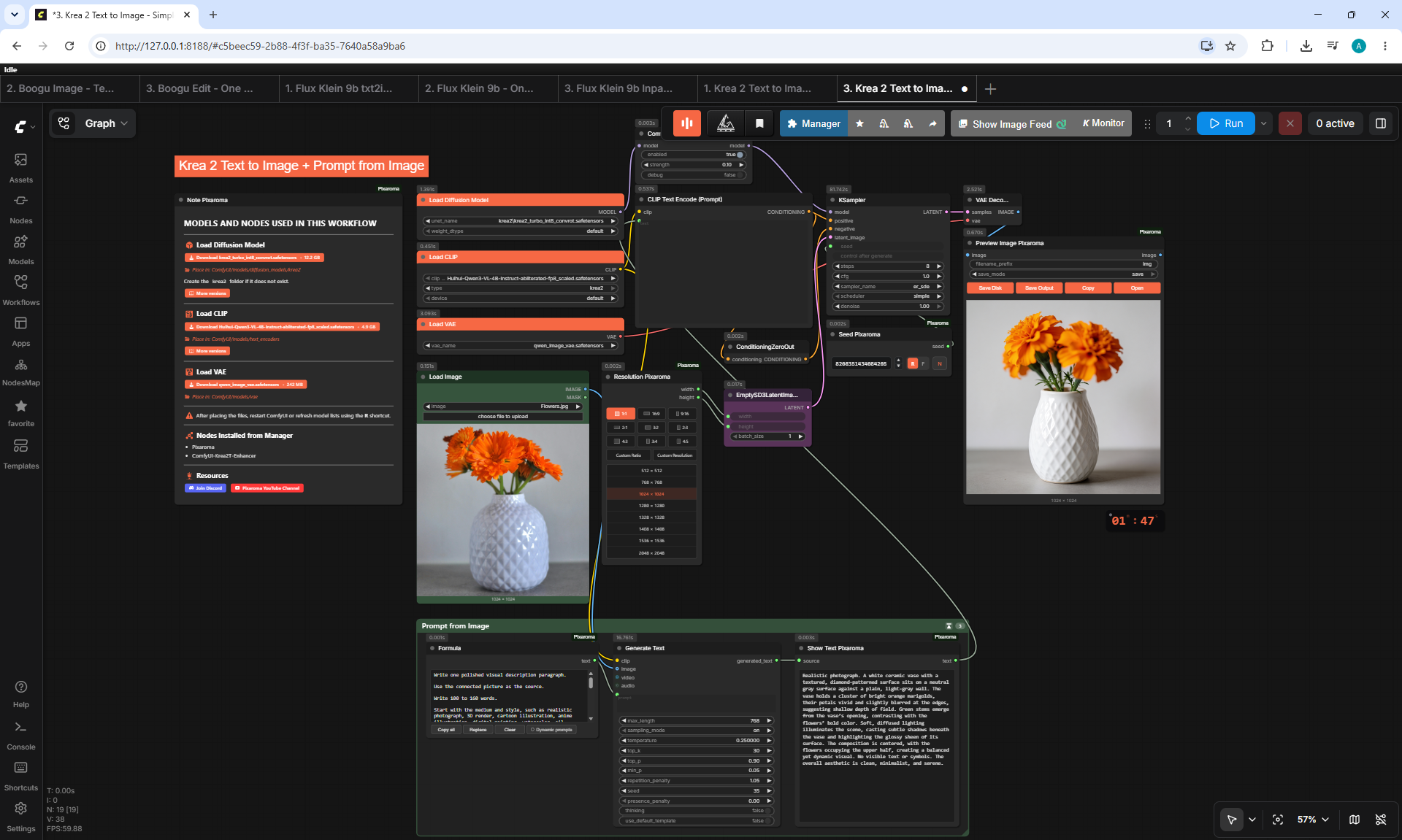This screenshot has width=1402, height=840.
Task: Open the vae_name selector in Load VAE
Action: click(x=521, y=346)
